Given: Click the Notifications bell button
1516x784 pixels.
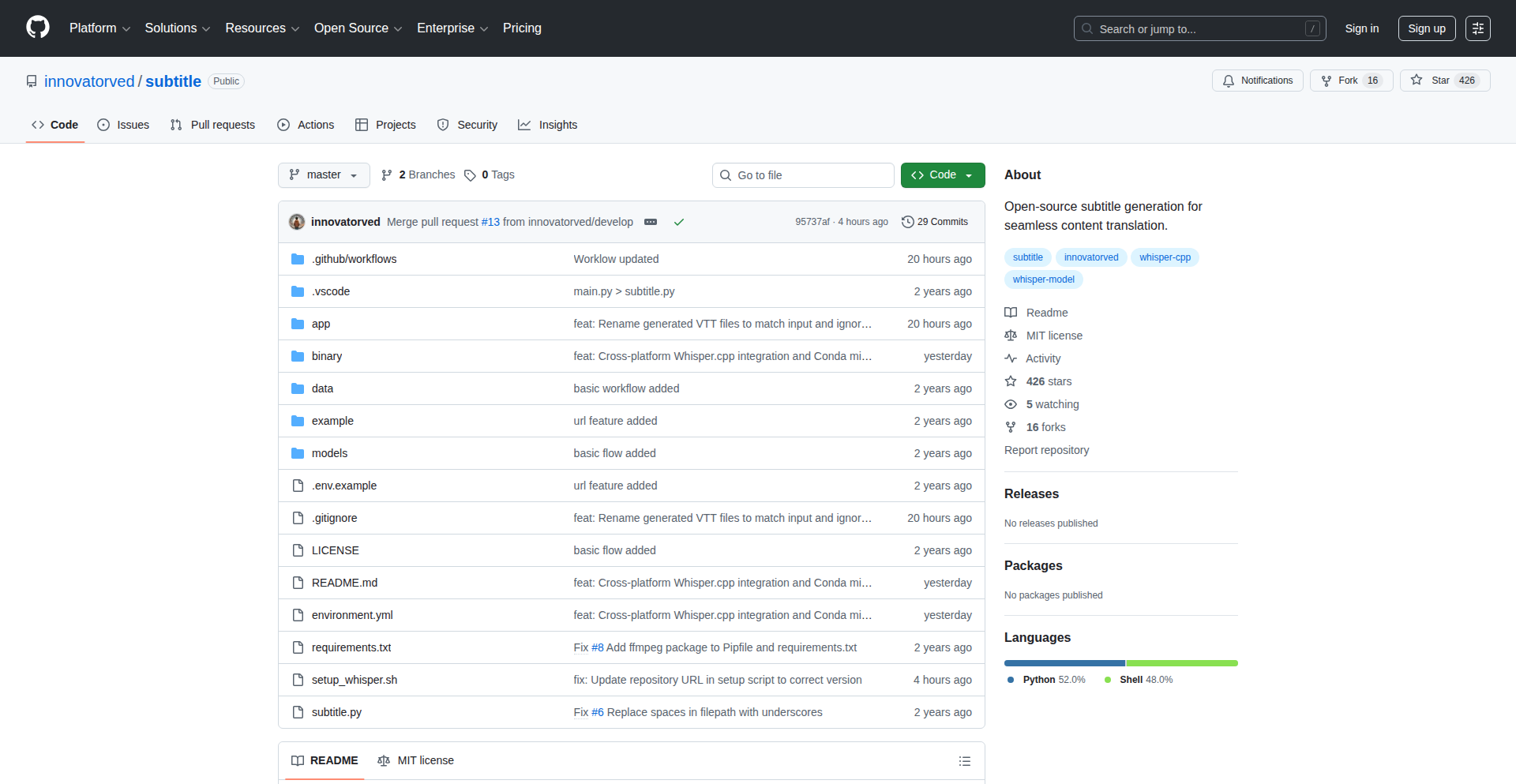Looking at the screenshot, I should click(x=1257, y=81).
